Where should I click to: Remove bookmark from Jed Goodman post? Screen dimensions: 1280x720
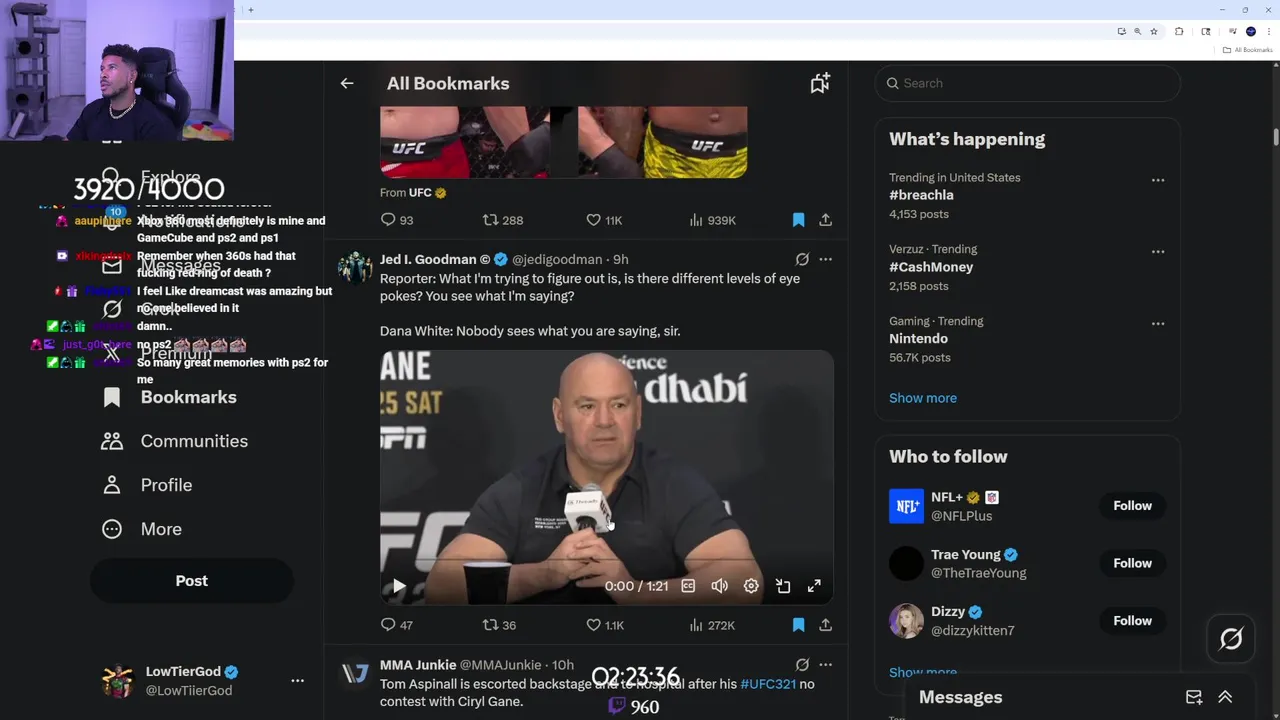click(798, 625)
